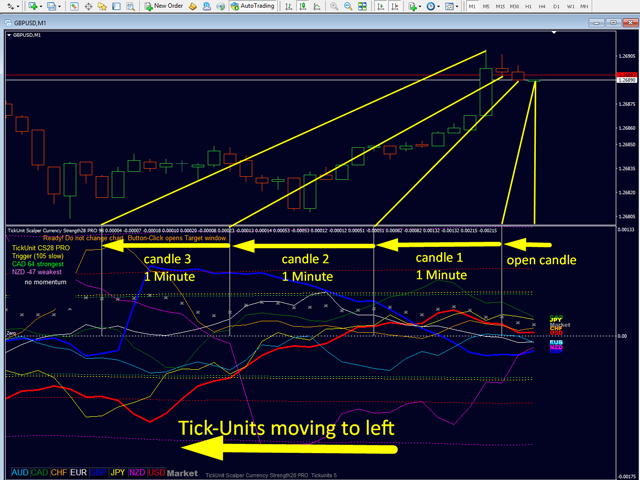
Task: Click the 'NZD -47 weakest' text
Action: pos(37,272)
